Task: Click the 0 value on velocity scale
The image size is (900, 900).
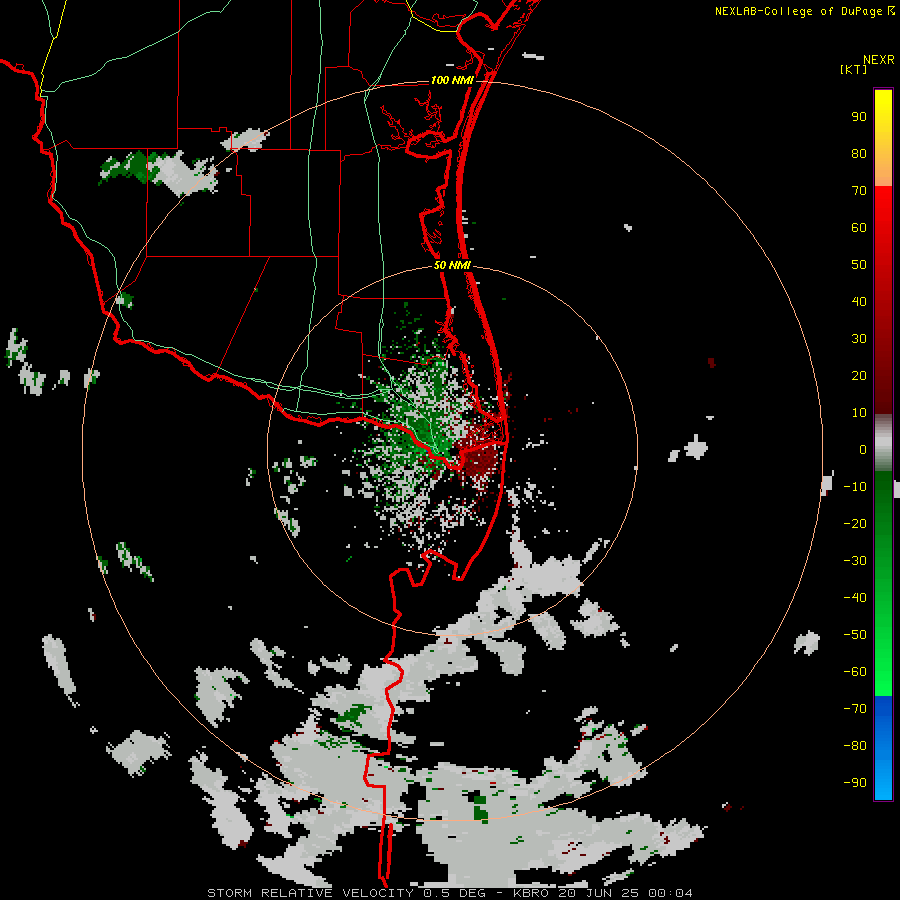Action: (x=863, y=449)
